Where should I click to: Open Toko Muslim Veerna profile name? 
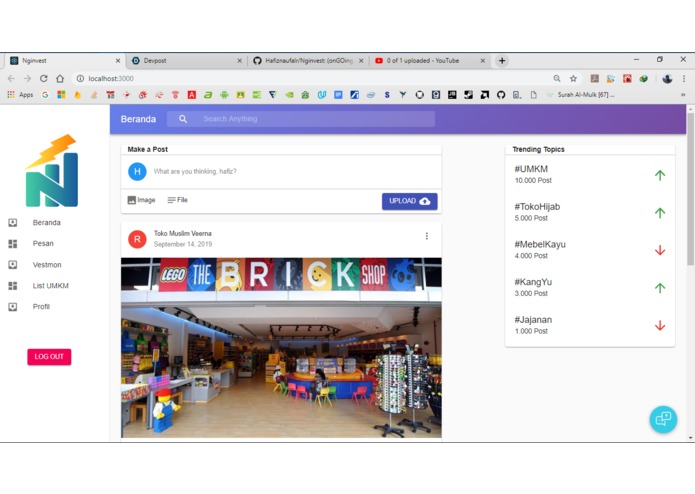pos(183,233)
